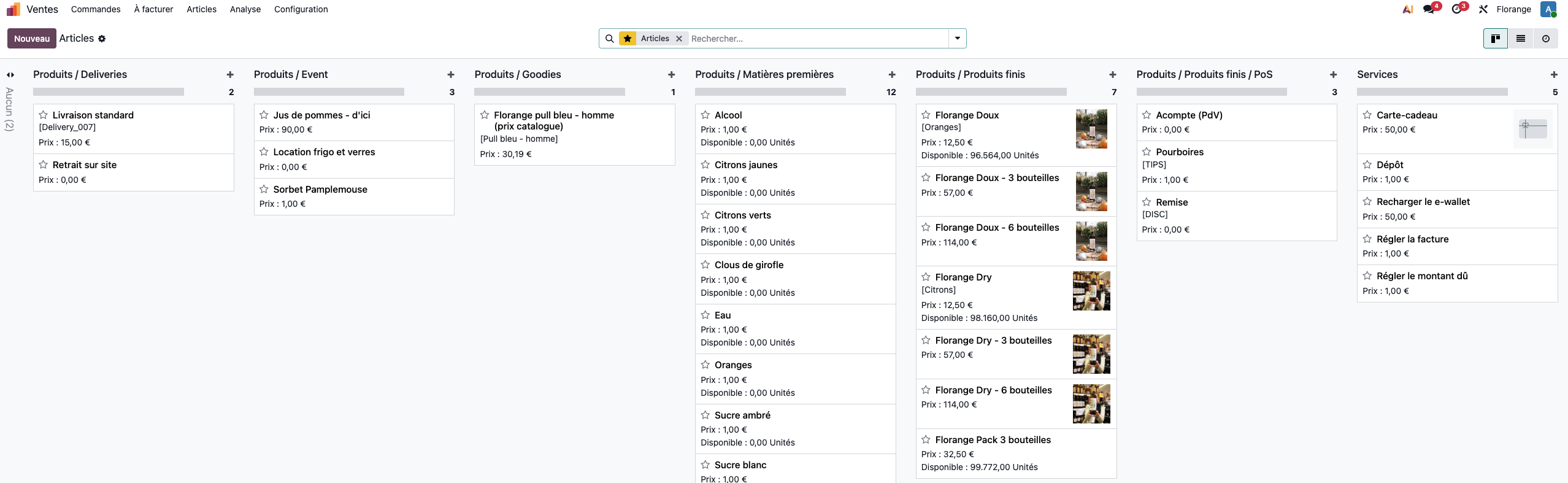Open the Remise [DISC] card
Image resolution: width=1568 pixels, height=483 pixels.
1237,216
